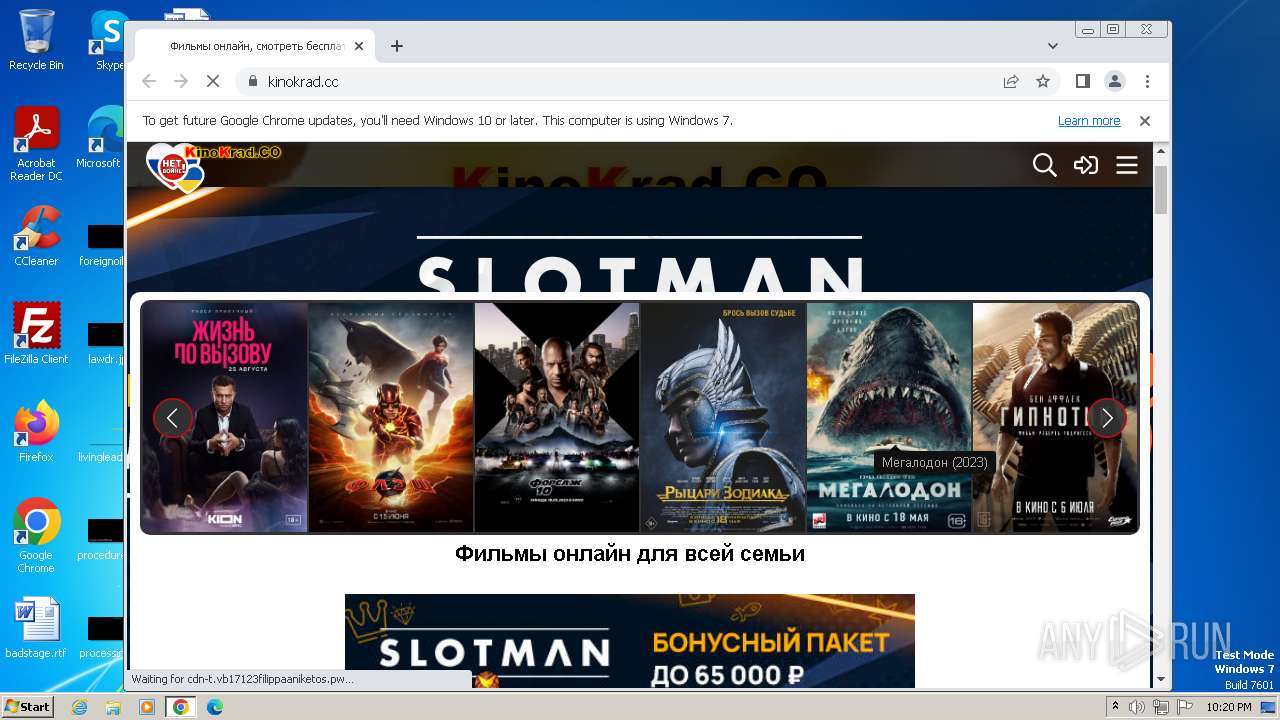
Task: Open the Мегалодон movie poster
Action: pos(889,417)
